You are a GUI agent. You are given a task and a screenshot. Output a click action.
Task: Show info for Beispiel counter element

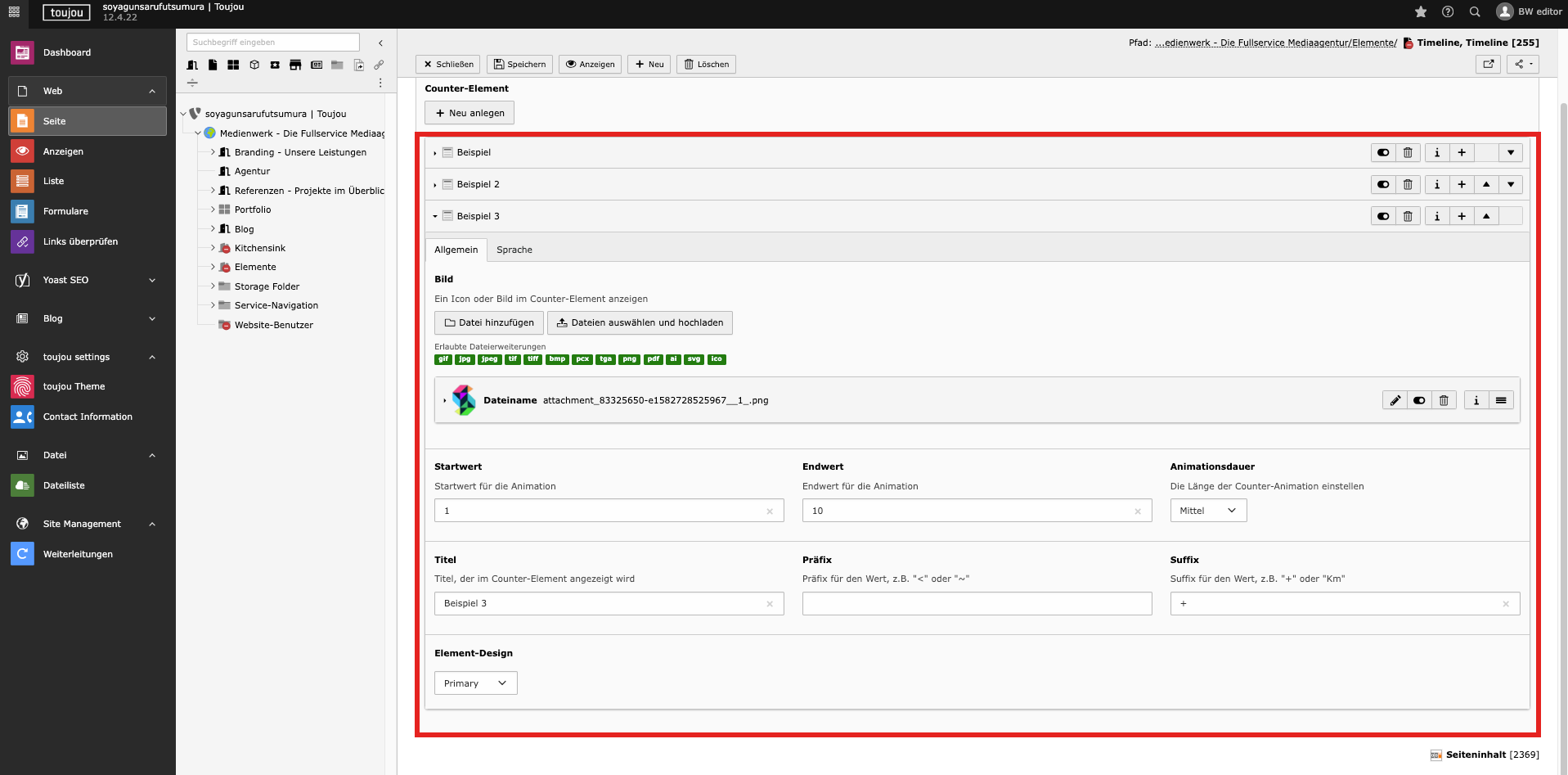1436,153
